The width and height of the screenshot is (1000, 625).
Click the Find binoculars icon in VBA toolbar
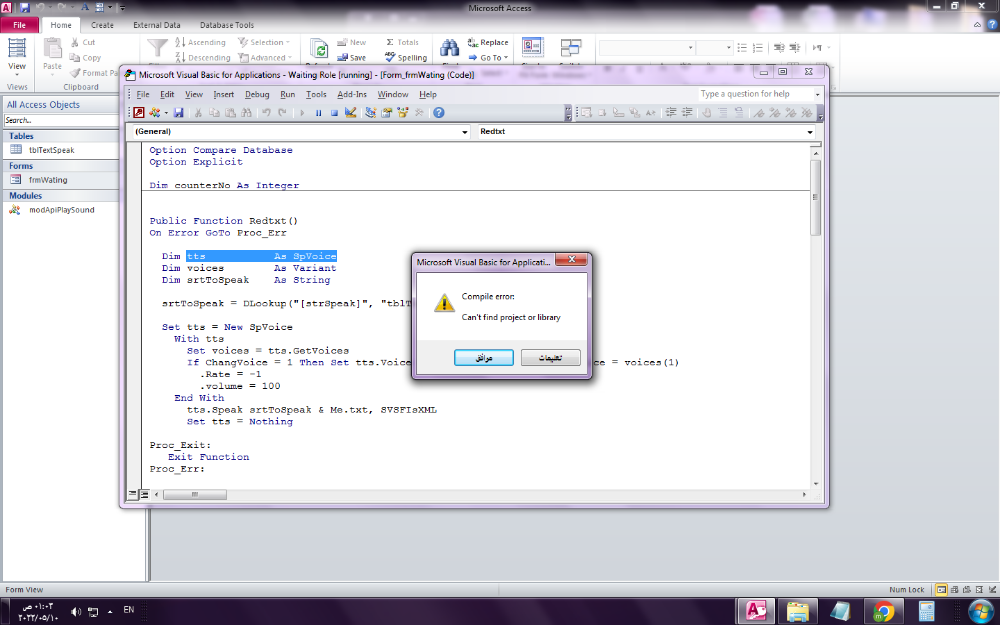tap(246, 113)
